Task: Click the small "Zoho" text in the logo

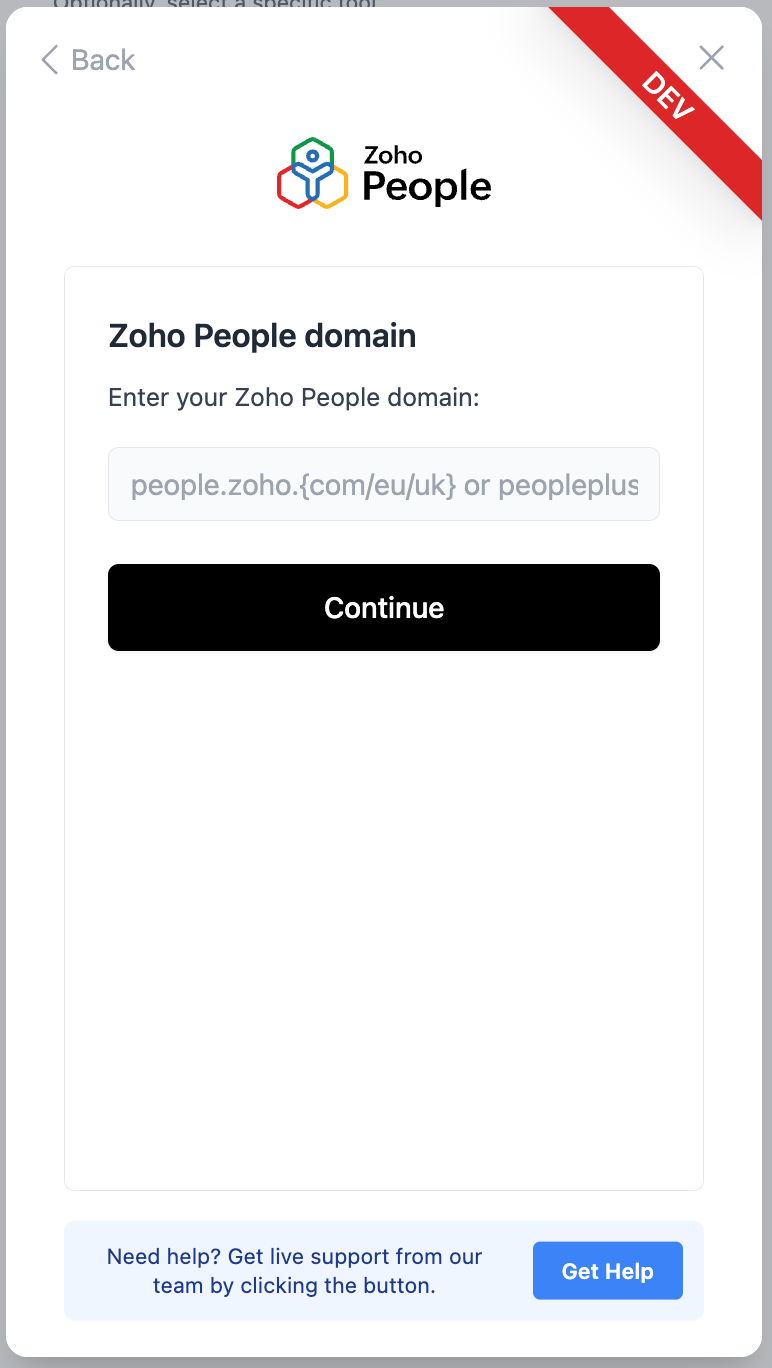Action: [x=393, y=155]
